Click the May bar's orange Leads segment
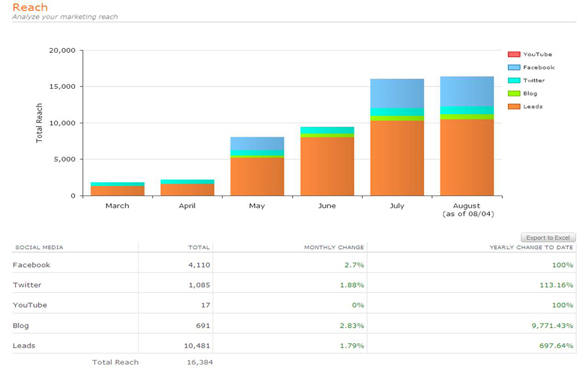 [x=257, y=176]
